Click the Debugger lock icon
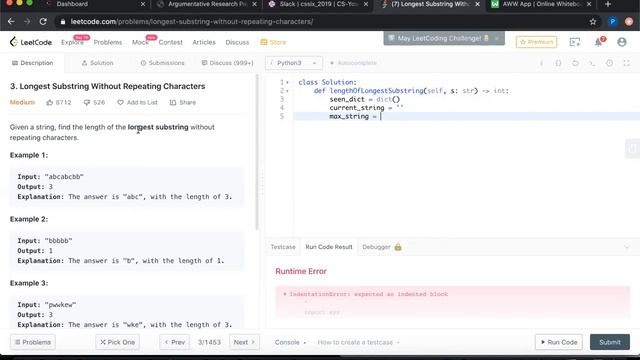The image size is (640, 360). pos(398,247)
